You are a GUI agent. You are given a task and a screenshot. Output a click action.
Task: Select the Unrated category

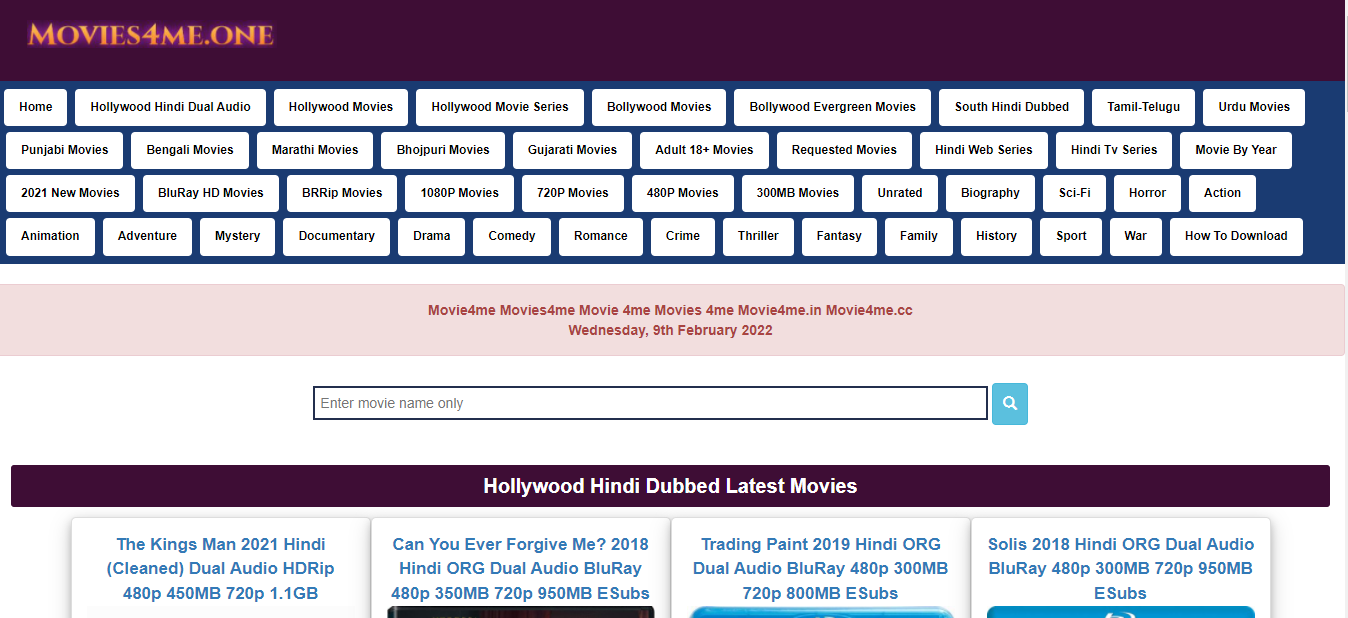click(x=900, y=193)
